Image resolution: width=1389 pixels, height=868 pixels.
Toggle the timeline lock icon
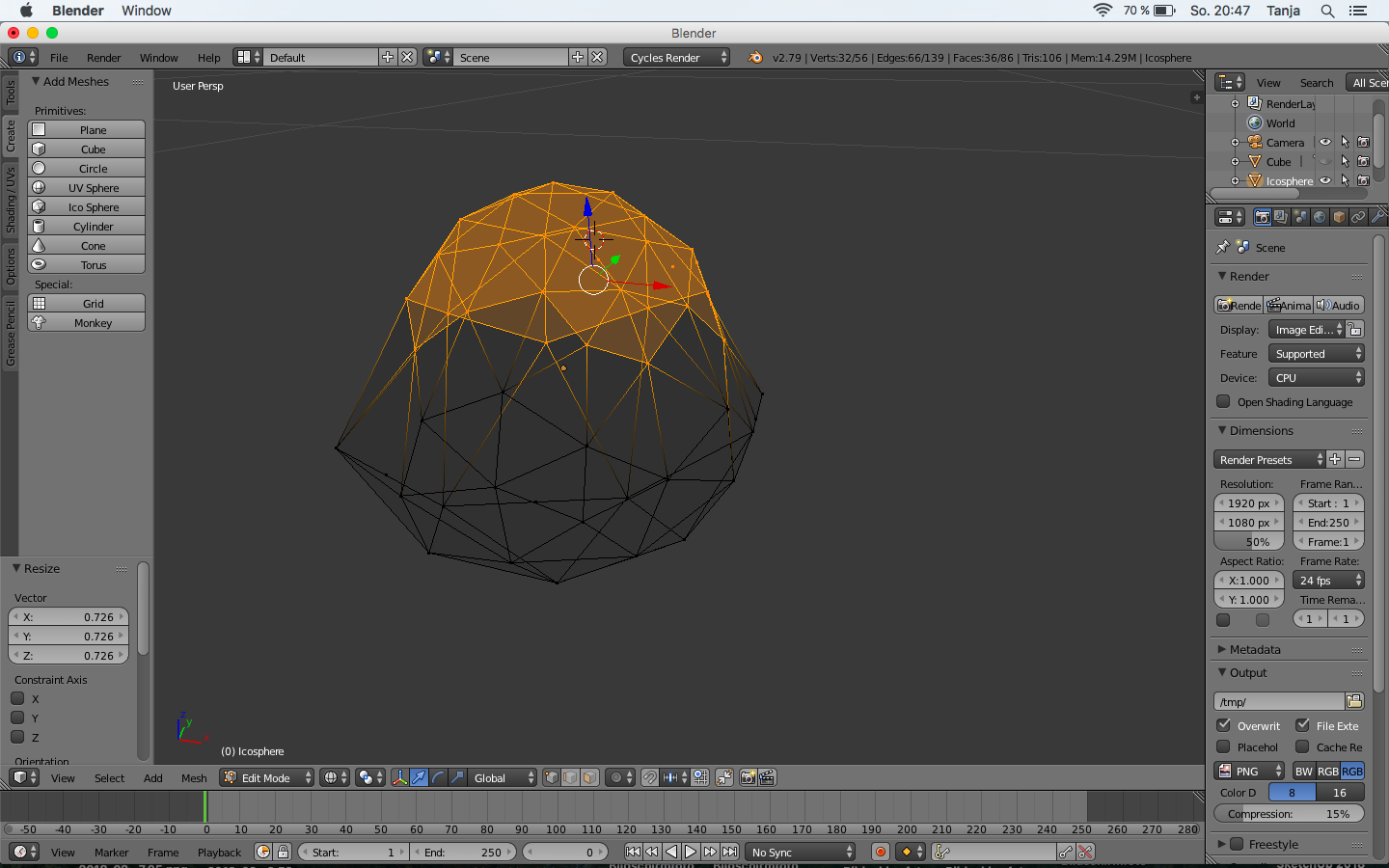point(283,852)
